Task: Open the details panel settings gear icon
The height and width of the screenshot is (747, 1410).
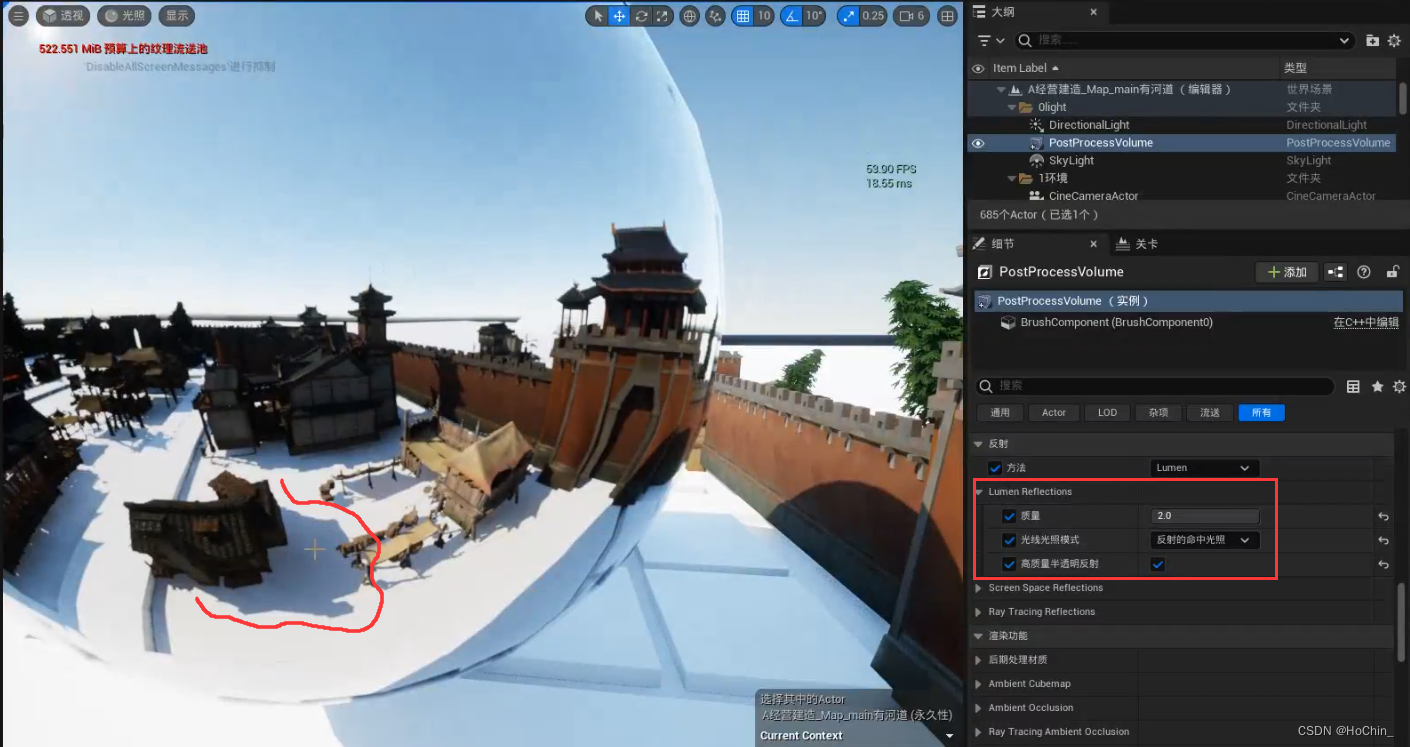Action: [1397, 386]
